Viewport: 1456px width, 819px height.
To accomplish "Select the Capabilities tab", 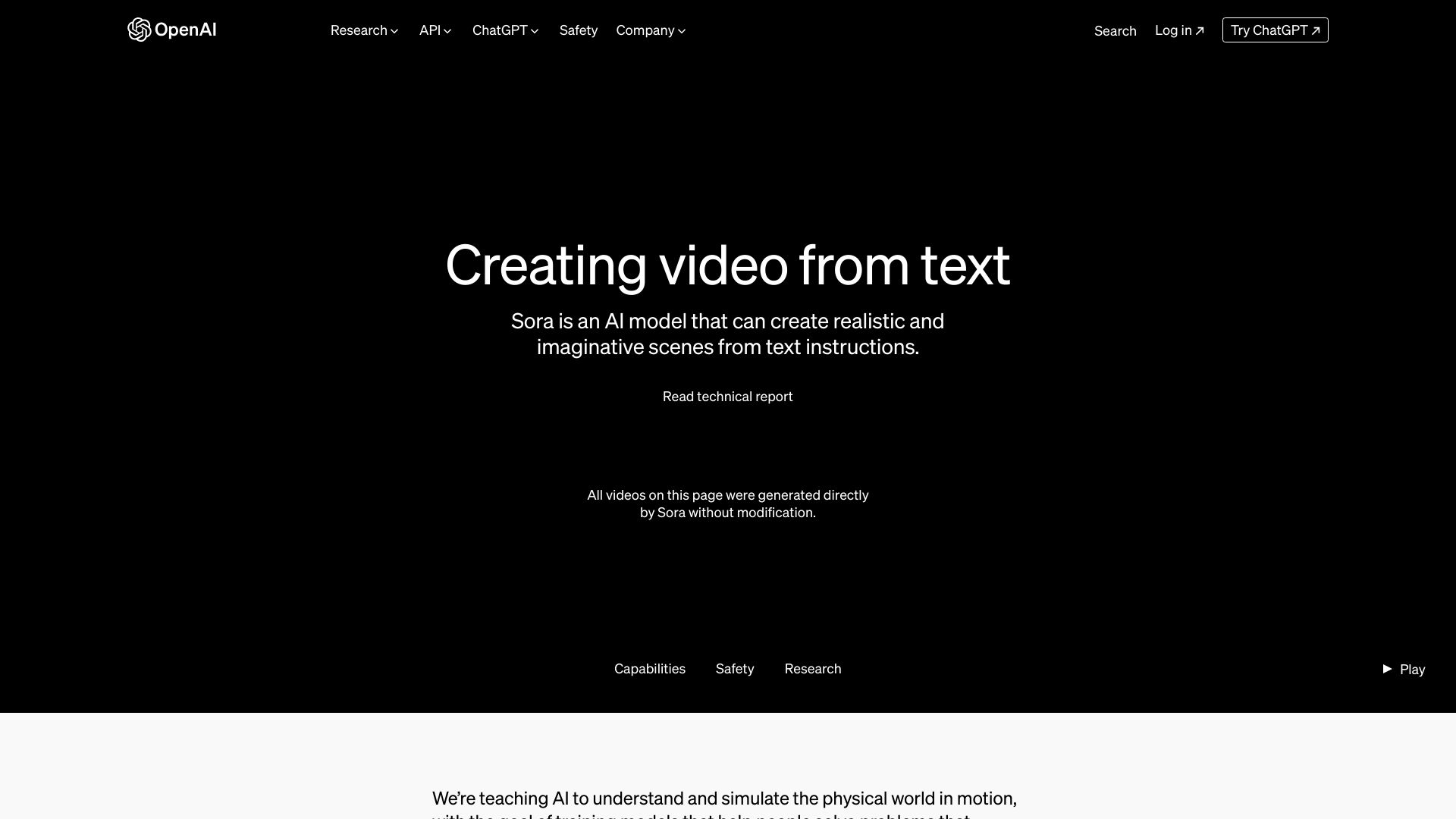I will [x=650, y=668].
